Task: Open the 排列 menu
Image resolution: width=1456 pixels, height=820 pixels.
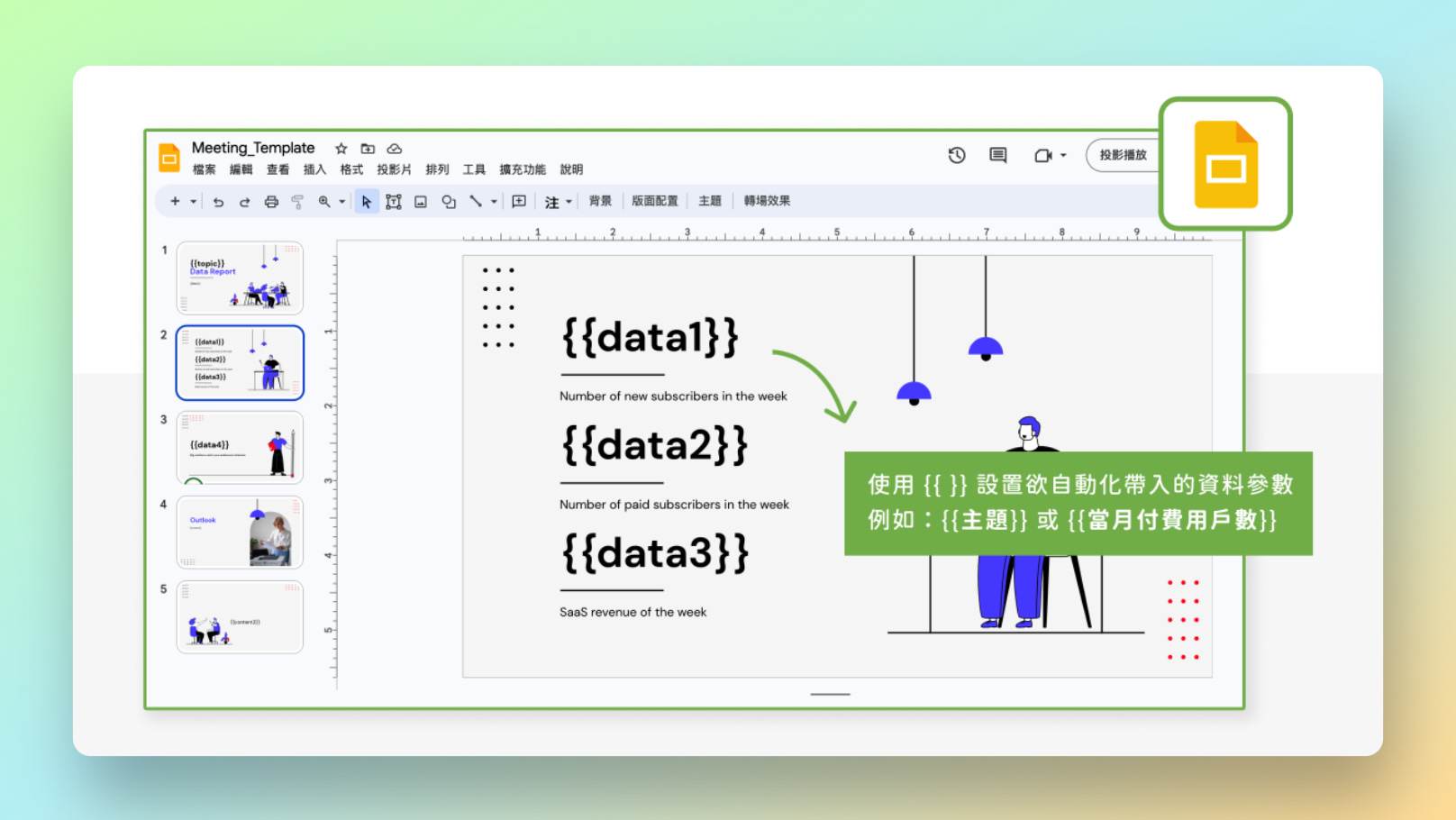Action: pyautogui.click(x=437, y=169)
